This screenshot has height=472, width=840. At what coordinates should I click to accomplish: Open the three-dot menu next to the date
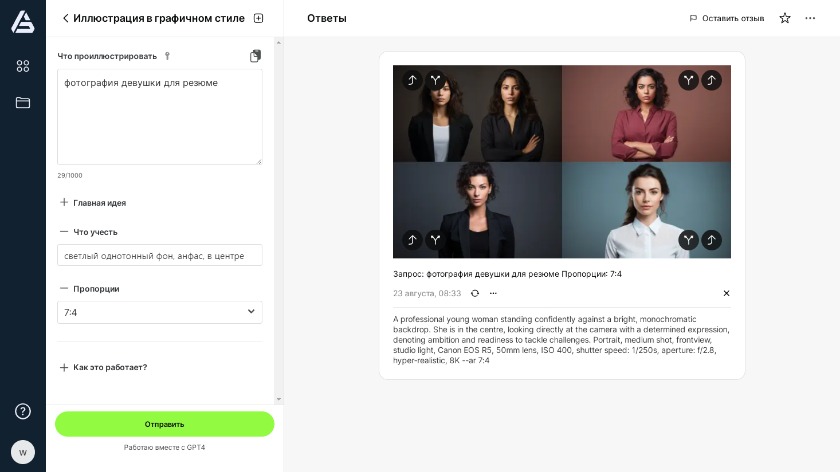tap(493, 293)
